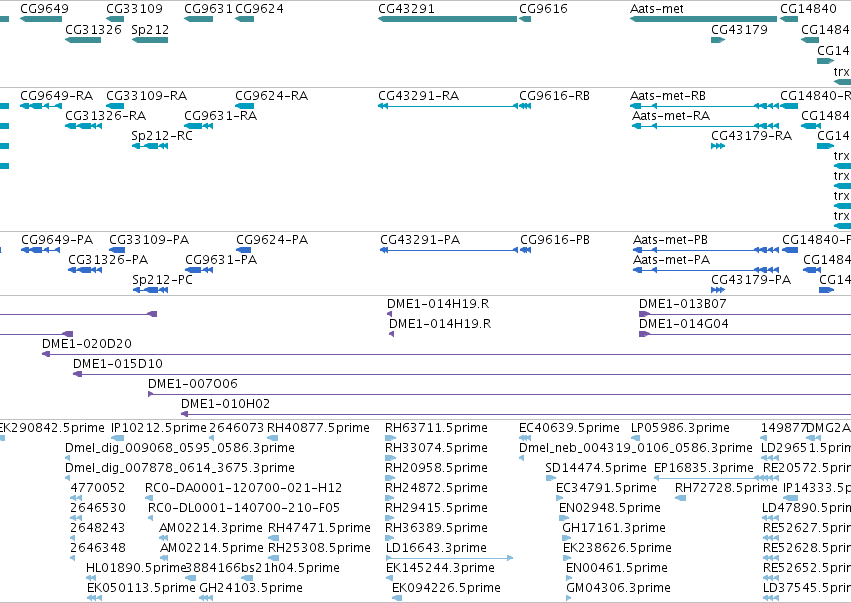Select EST RH25308.5prime
This screenshot has width=851, height=603.
(319, 548)
